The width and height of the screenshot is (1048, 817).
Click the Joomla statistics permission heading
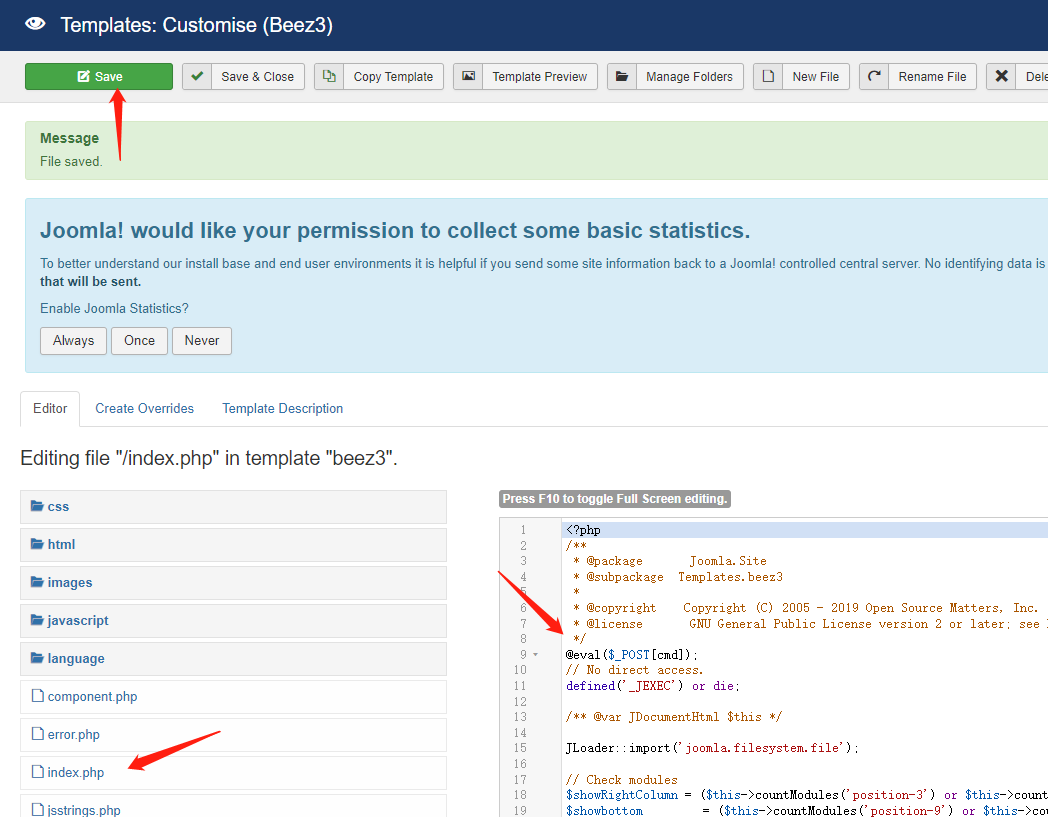(395, 230)
